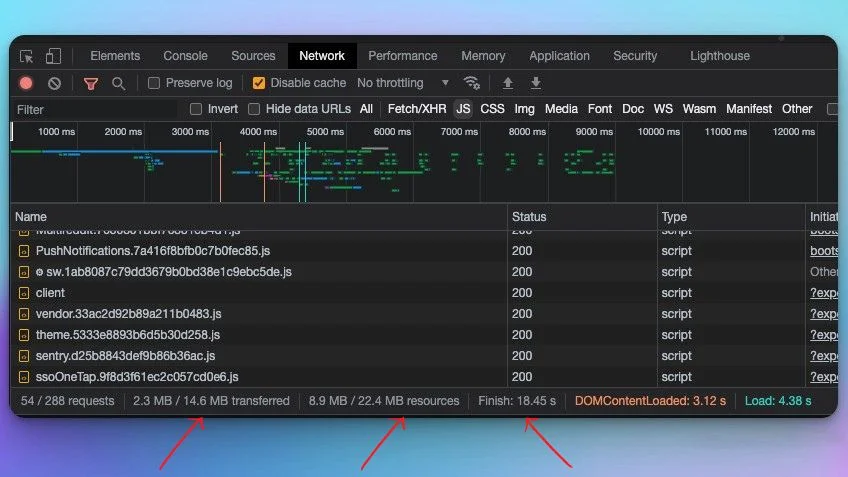The height and width of the screenshot is (477, 848).
Task: Go to the Sources tab
Action: tap(253, 56)
